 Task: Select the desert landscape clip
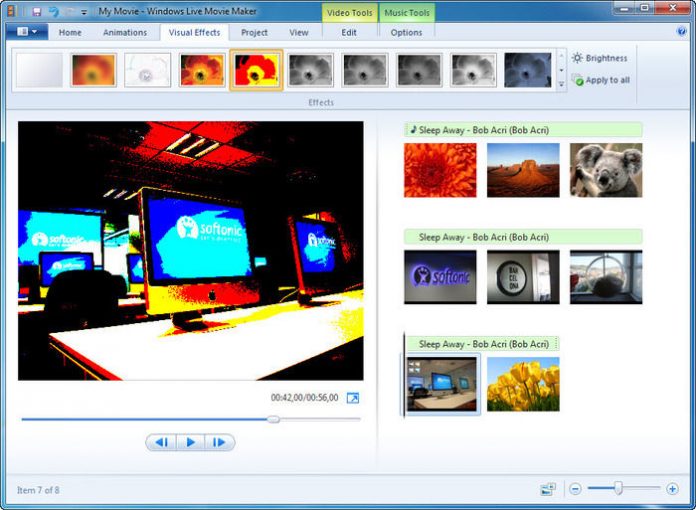pyautogui.click(x=523, y=170)
